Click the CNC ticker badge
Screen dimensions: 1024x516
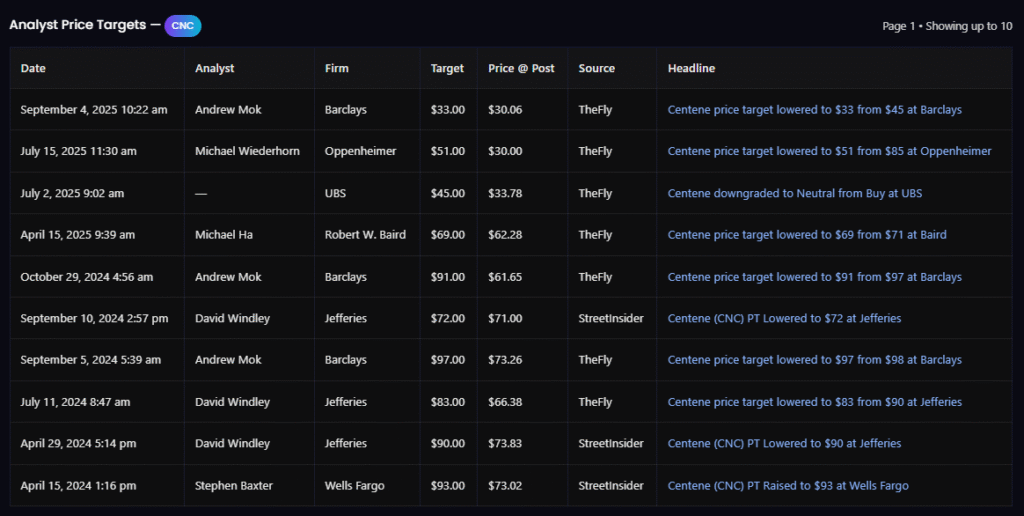pyautogui.click(x=183, y=25)
